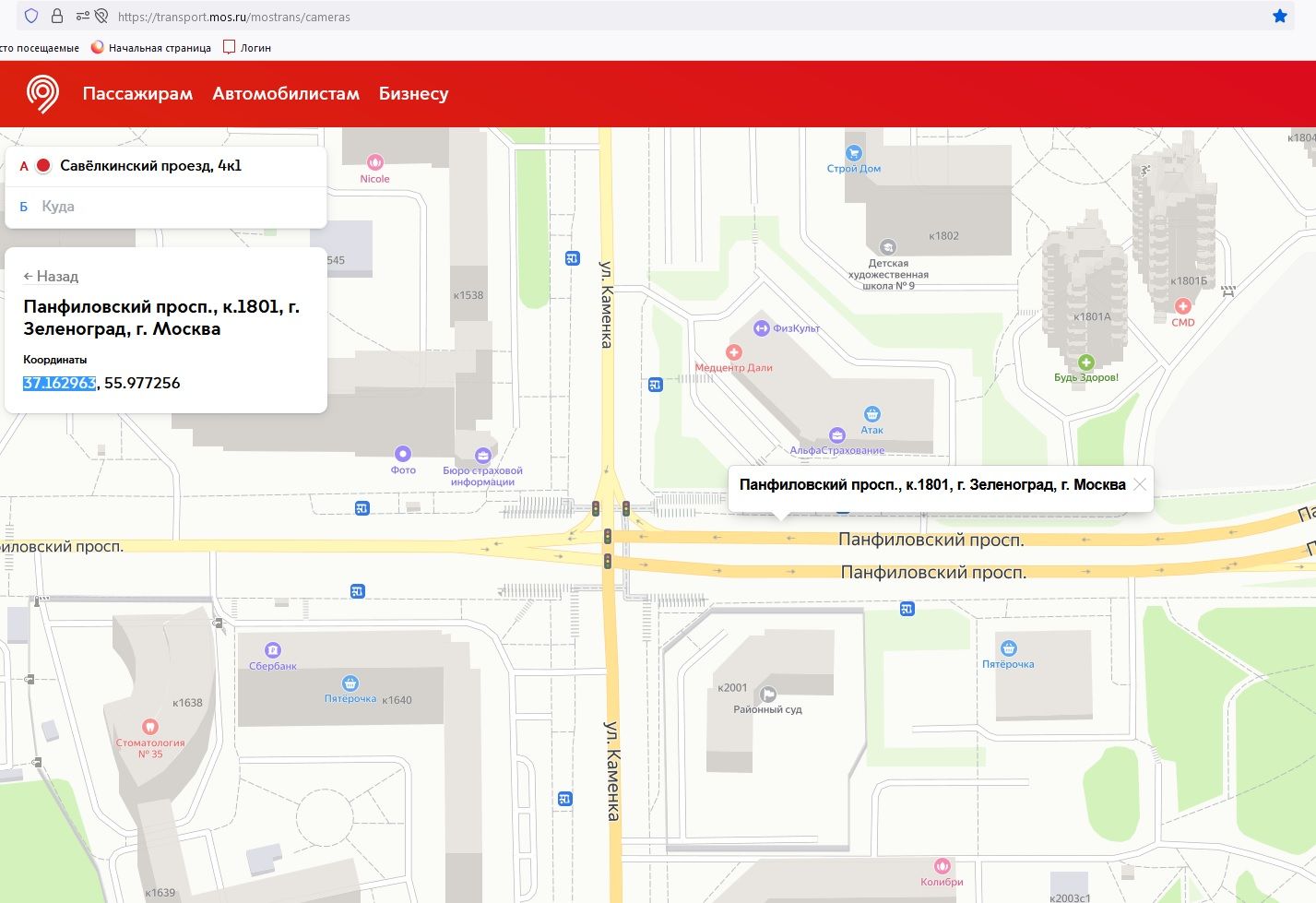Screen dimensions: 1316x903
Task: Click the Атак supermarket map icon
Action: 871,414
